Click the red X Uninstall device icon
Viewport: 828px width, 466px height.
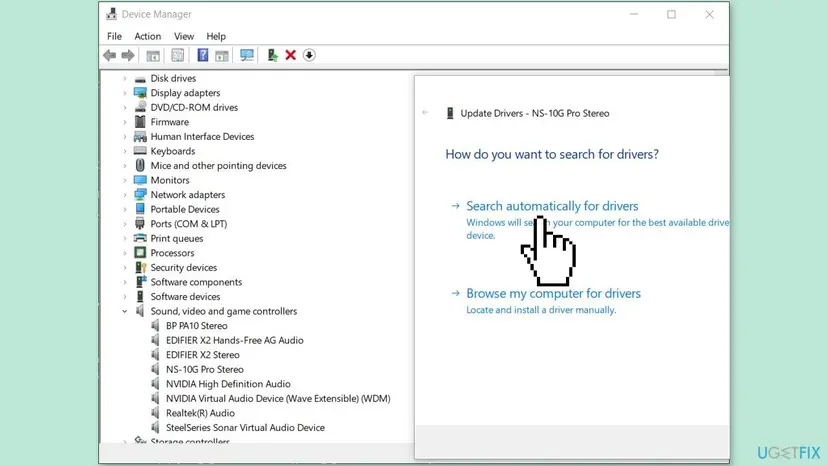[x=290, y=55]
